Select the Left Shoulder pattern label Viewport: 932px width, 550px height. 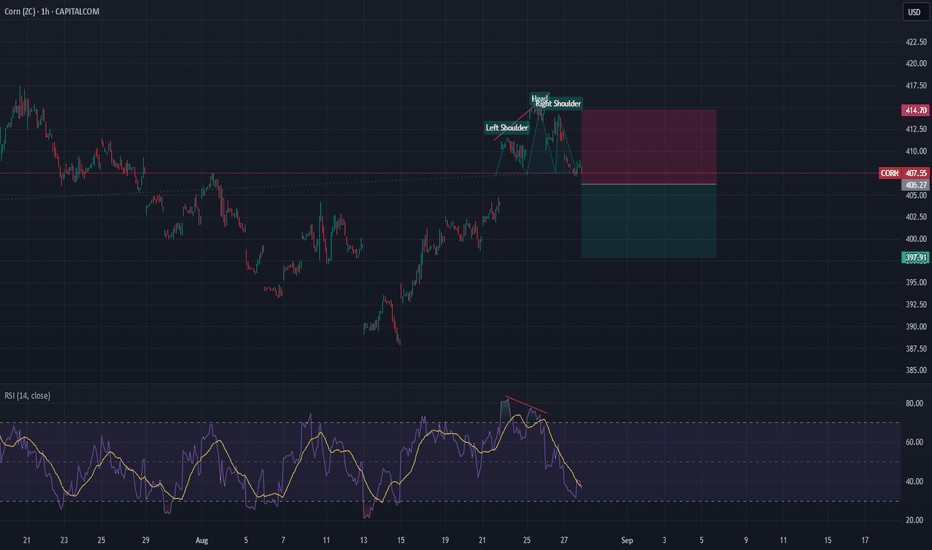(x=507, y=128)
